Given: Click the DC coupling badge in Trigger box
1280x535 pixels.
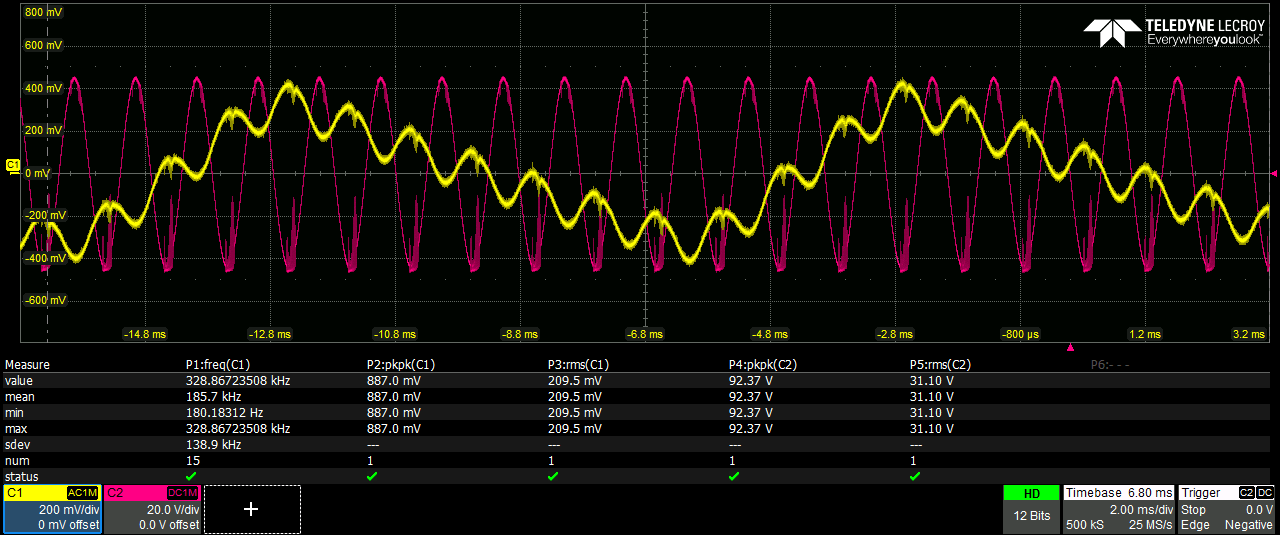Looking at the screenshot, I should click(1265, 493).
